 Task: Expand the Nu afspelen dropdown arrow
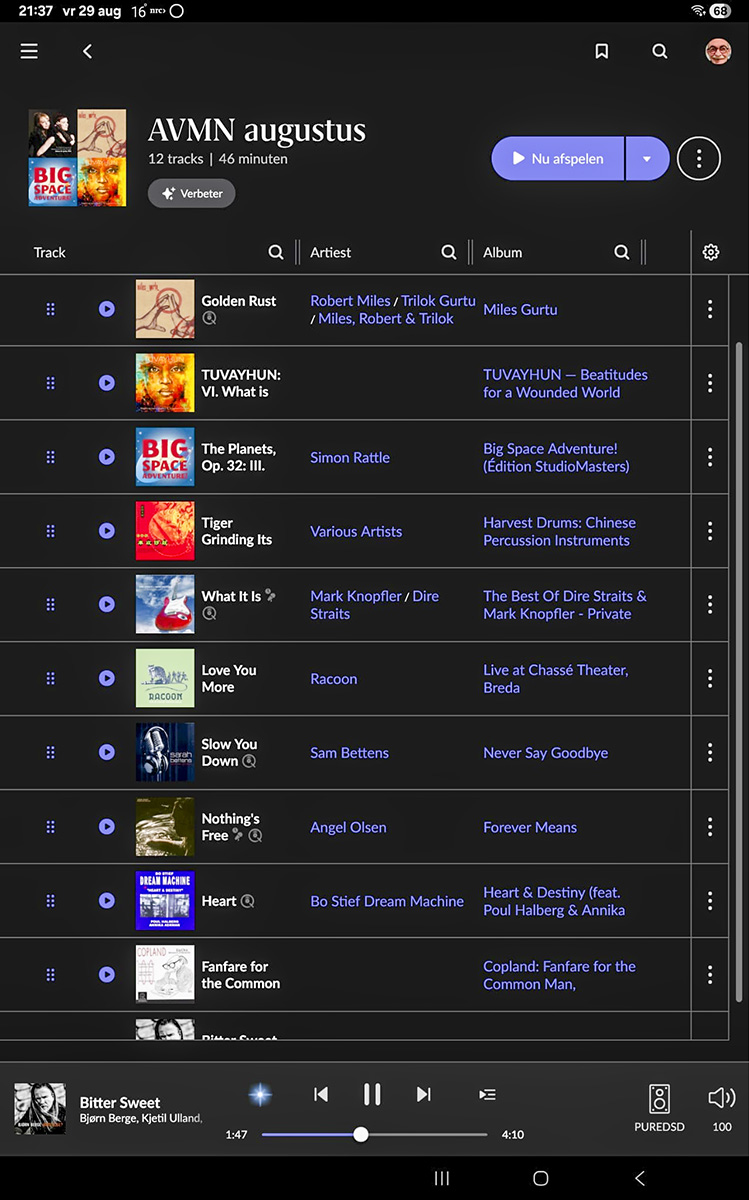tap(647, 159)
